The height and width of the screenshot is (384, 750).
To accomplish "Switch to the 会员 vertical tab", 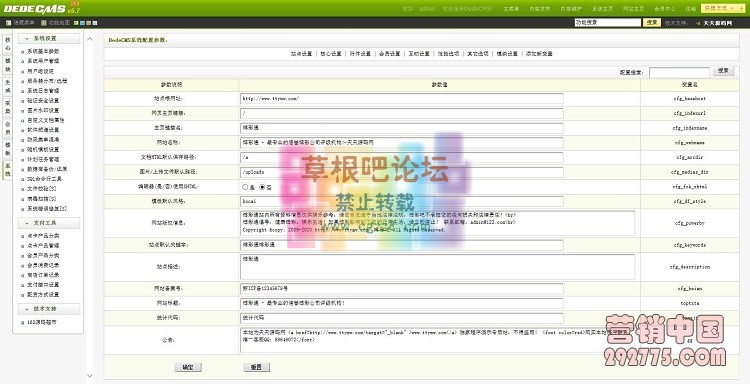I will click(7, 128).
